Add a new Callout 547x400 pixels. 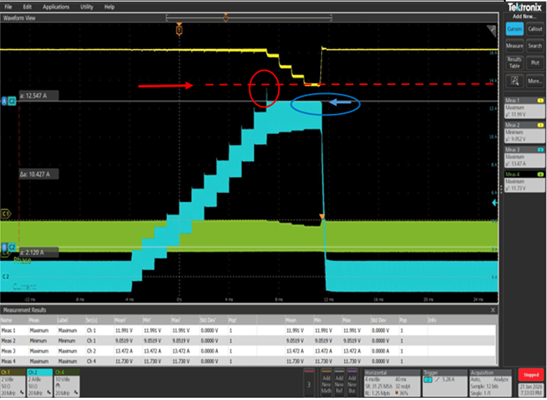click(x=535, y=29)
